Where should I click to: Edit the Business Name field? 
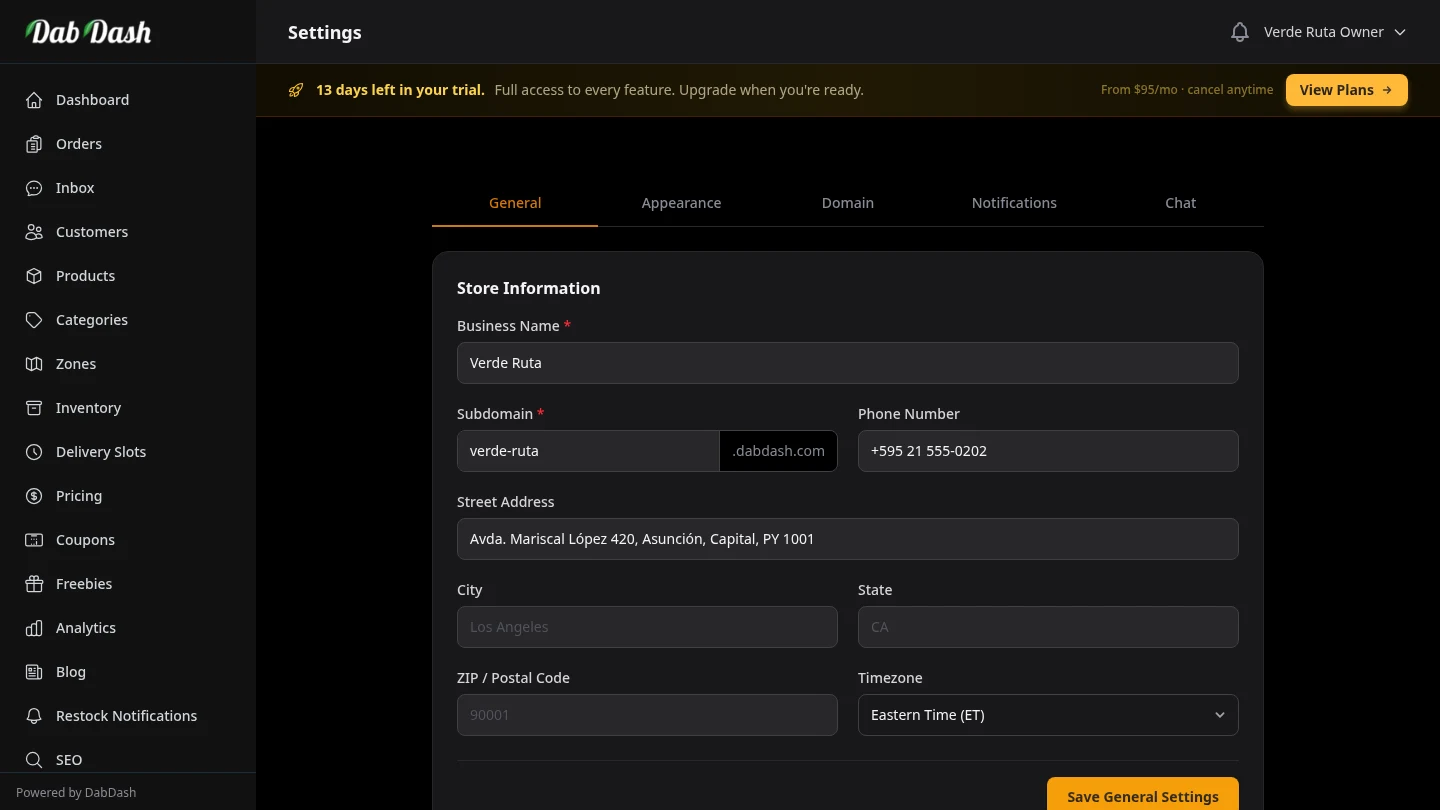pyautogui.click(x=848, y=363)
